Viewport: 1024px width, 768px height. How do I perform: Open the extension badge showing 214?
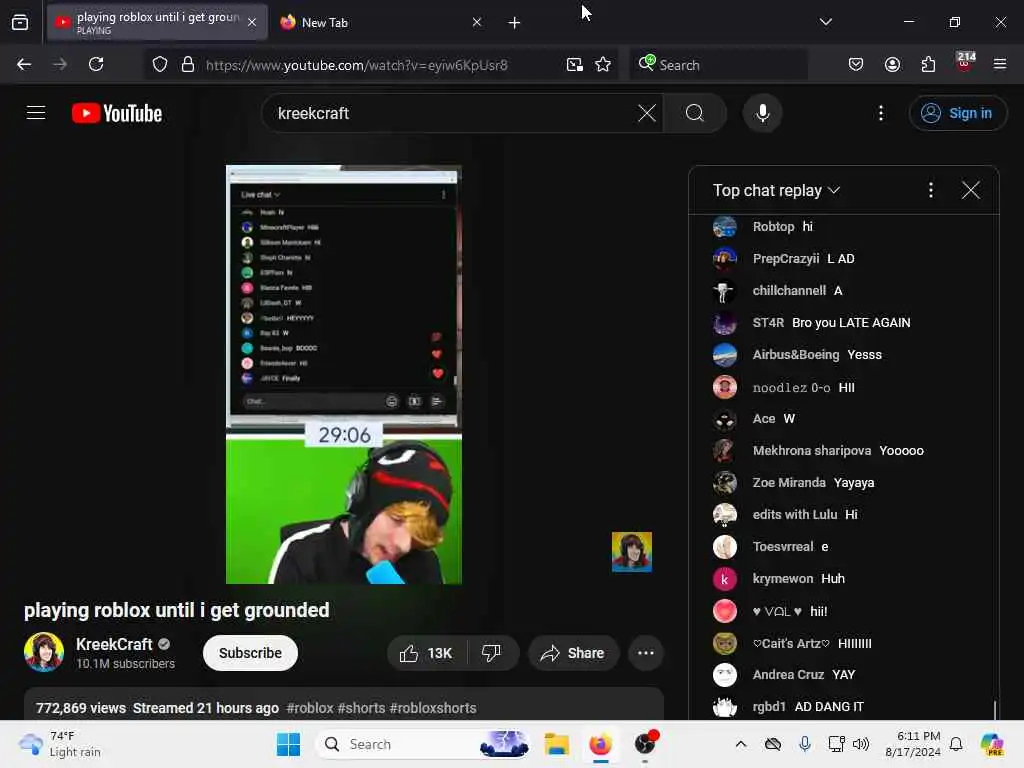click(x=965, y=62)
